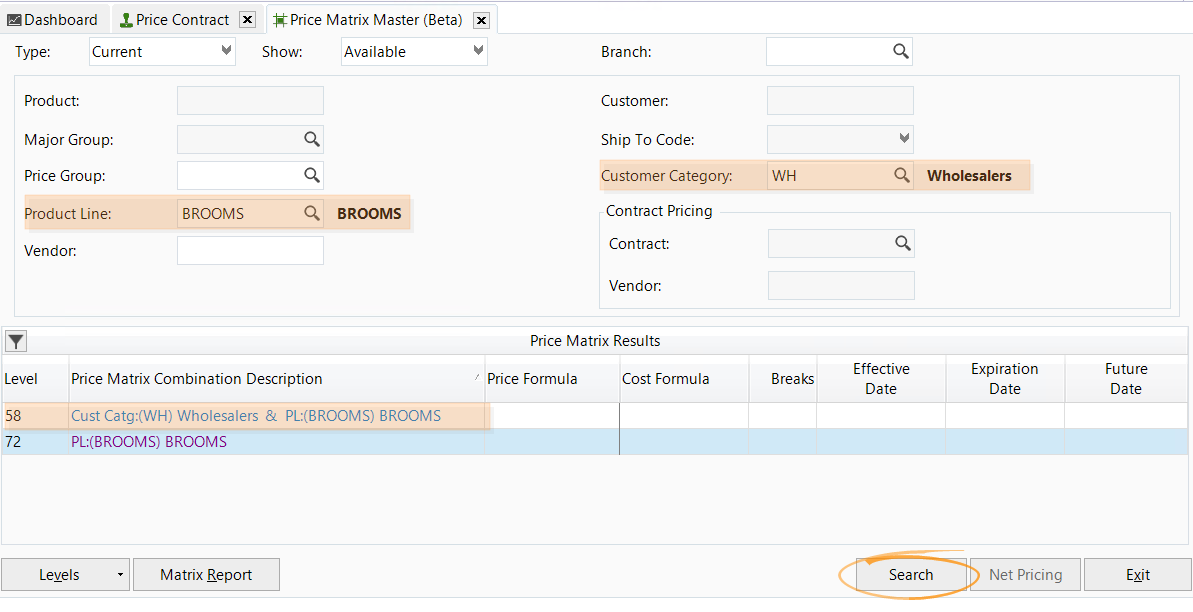Switch to the Price Contract tab
1193x612 pixels.
[x=180, y=19]
